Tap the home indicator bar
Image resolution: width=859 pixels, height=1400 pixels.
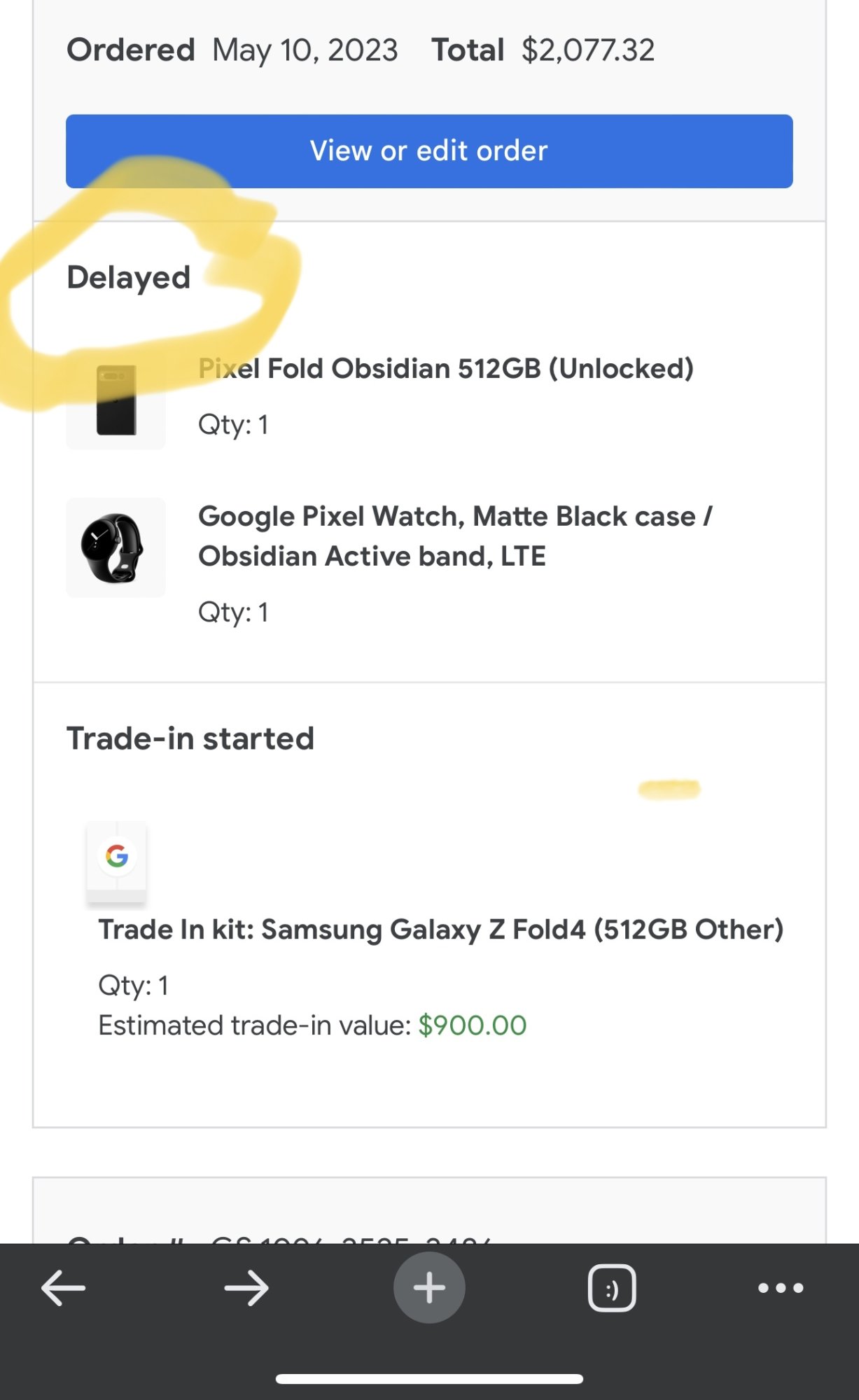(429, 1379)
